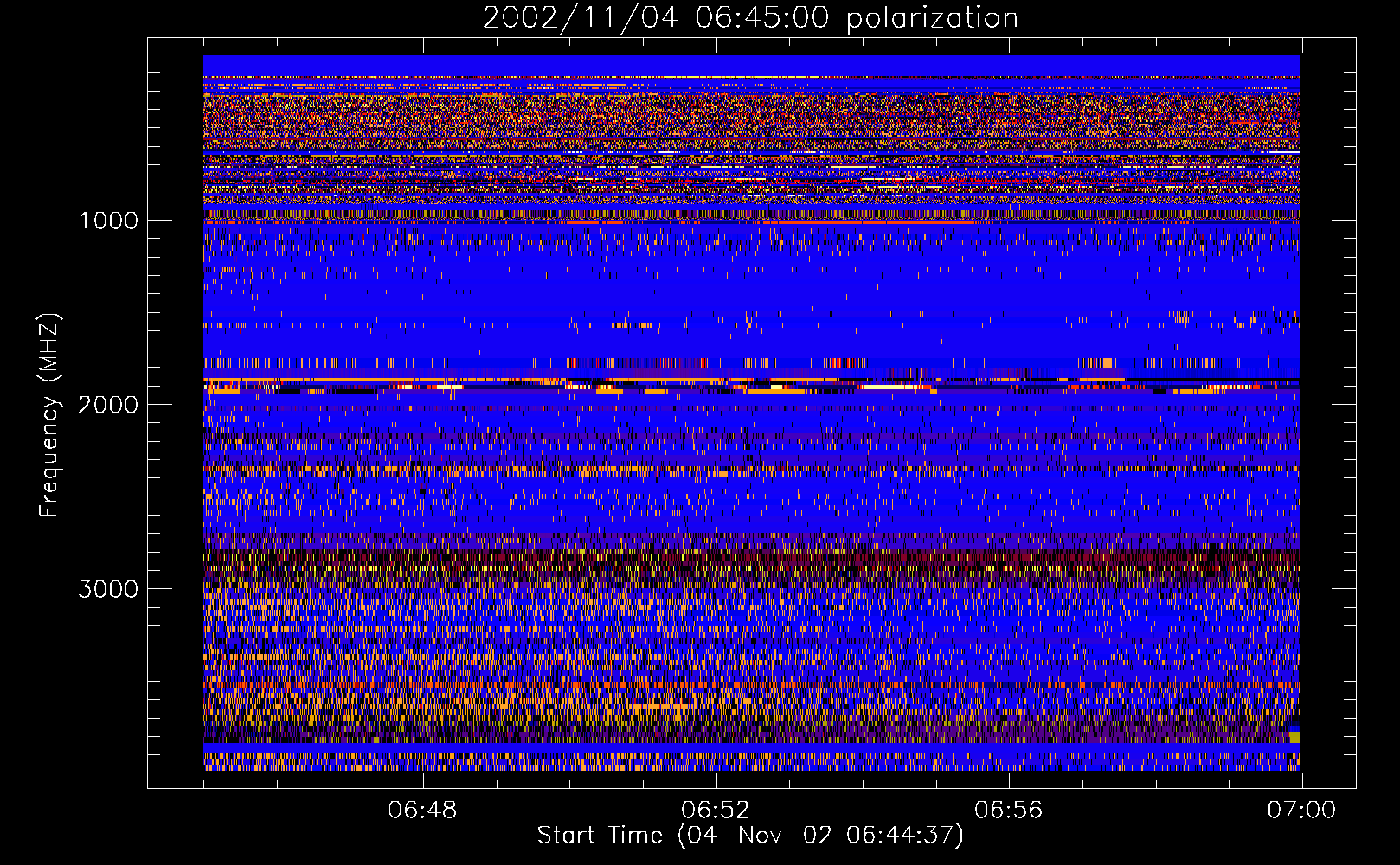Click the 3000 frequency tick label

tap(108, 589)
